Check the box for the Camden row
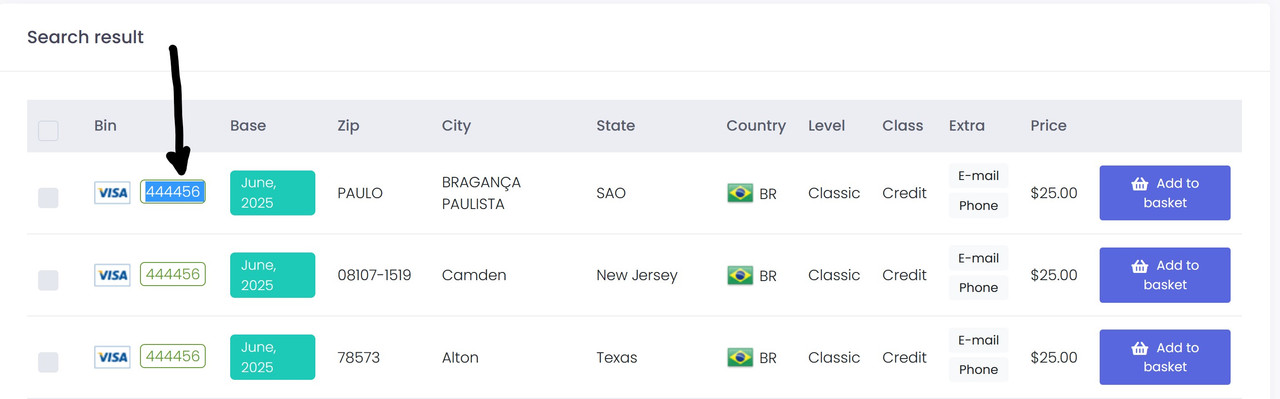This screenshot has height=399, width=1280. pyautogui.click(x=48, y=280)
